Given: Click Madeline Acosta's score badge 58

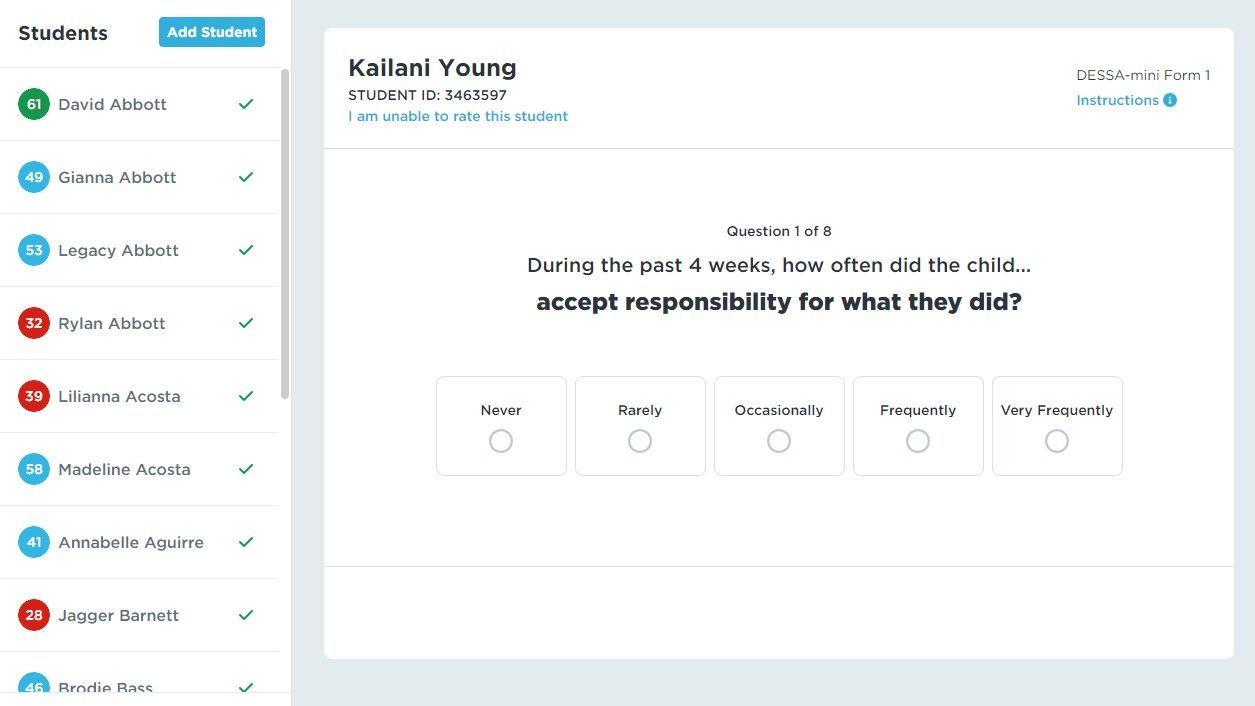Looking at the screenshot, I should 34,469.
